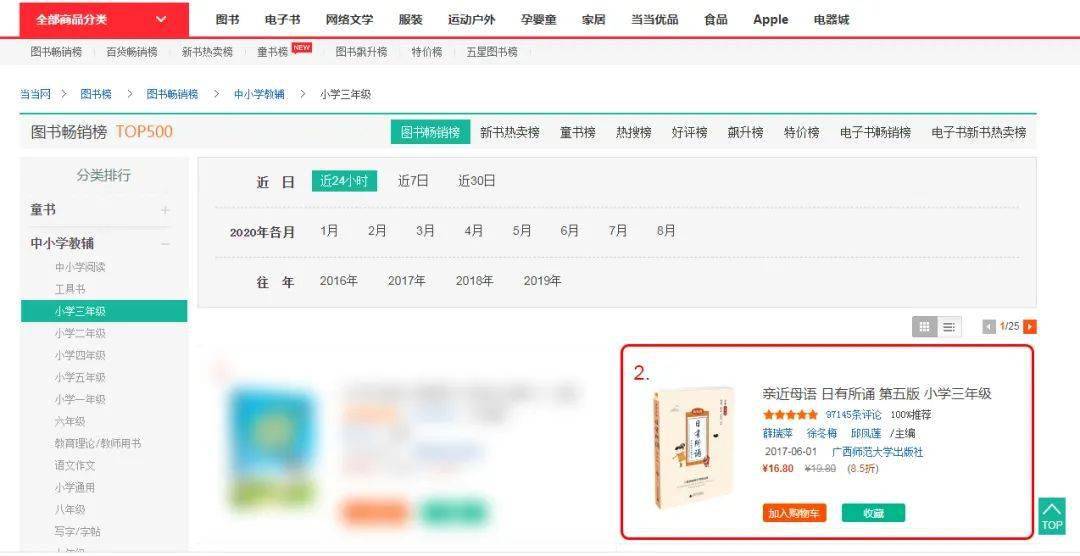Click 图书畅销榜 in the sub-navigation bar

(x=56, y=52)
